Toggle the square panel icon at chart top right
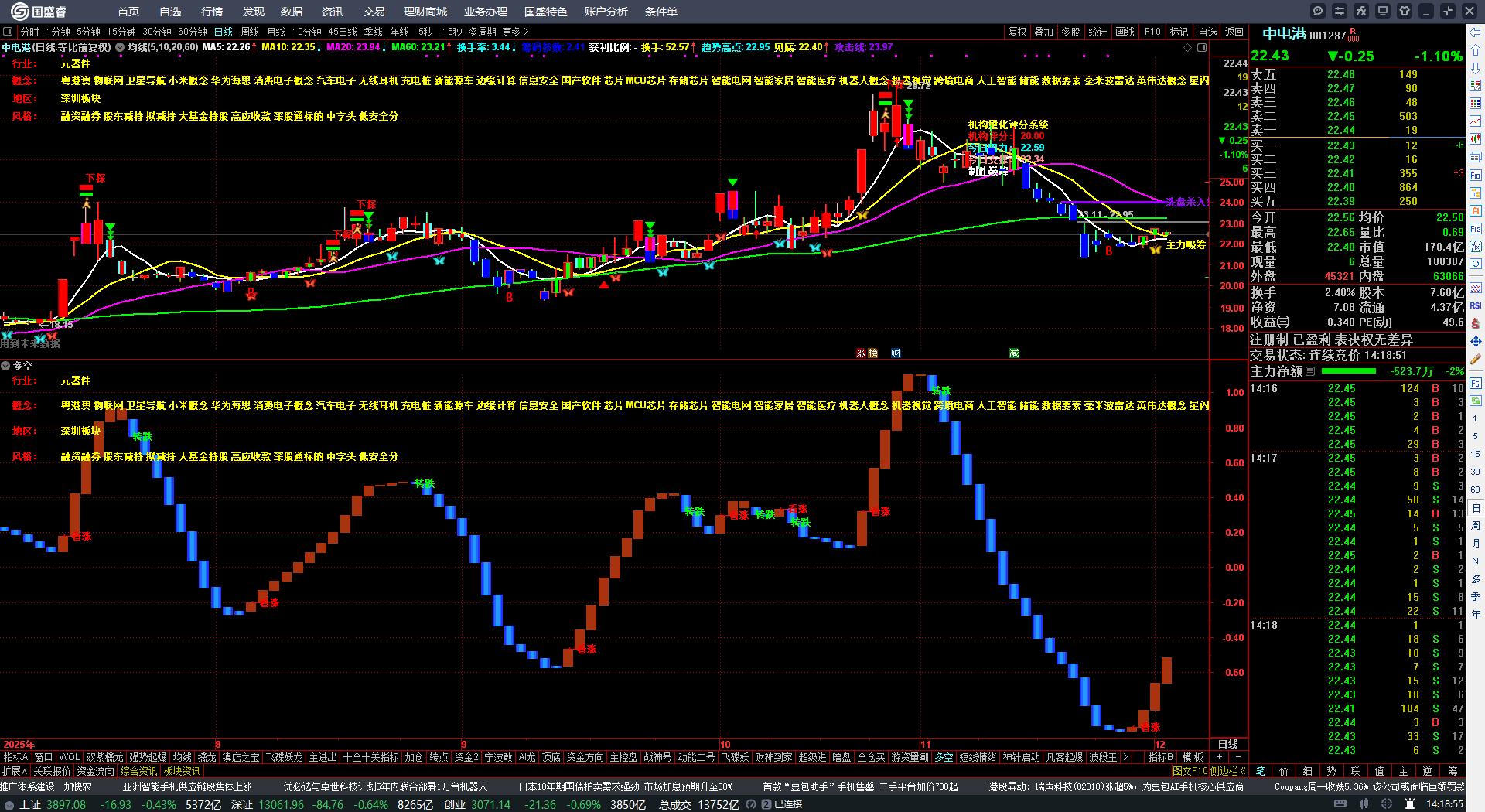1485x812 pixels. (x=1202, y=47)
